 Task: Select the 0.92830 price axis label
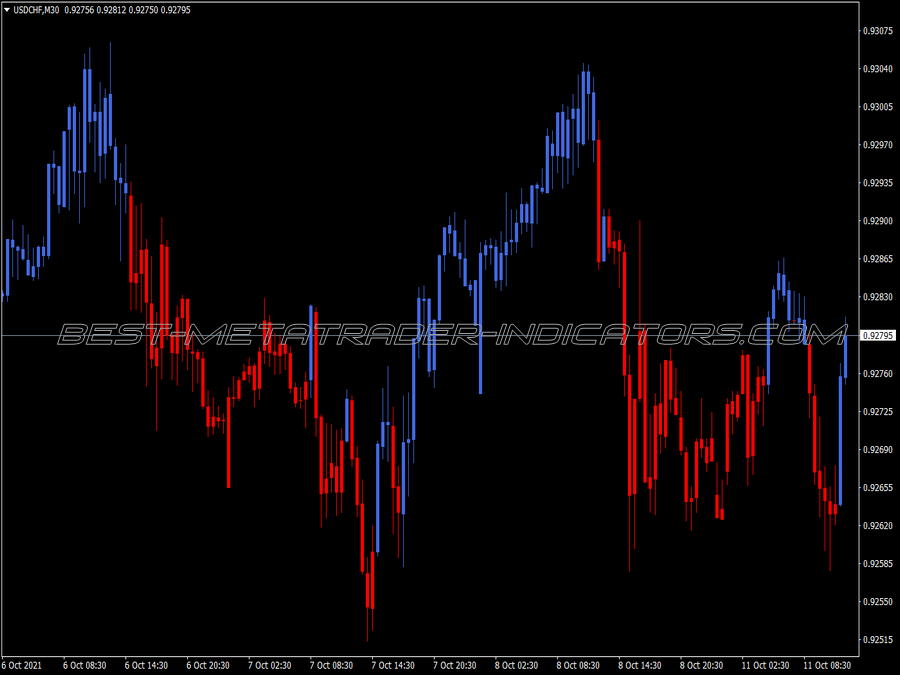(x=878, y=297)
